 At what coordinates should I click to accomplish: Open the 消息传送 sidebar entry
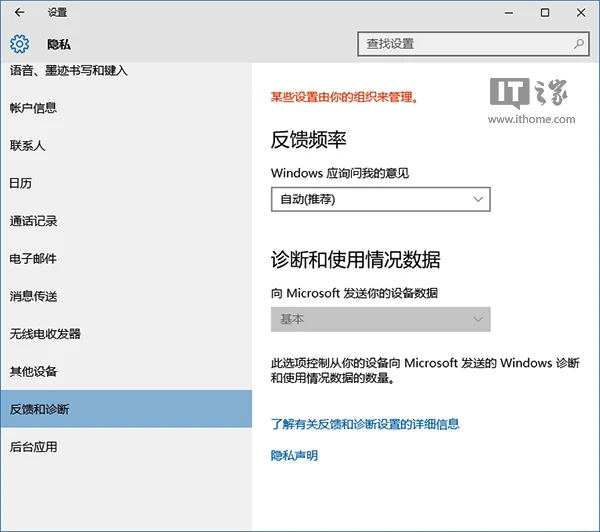point(33,296)
